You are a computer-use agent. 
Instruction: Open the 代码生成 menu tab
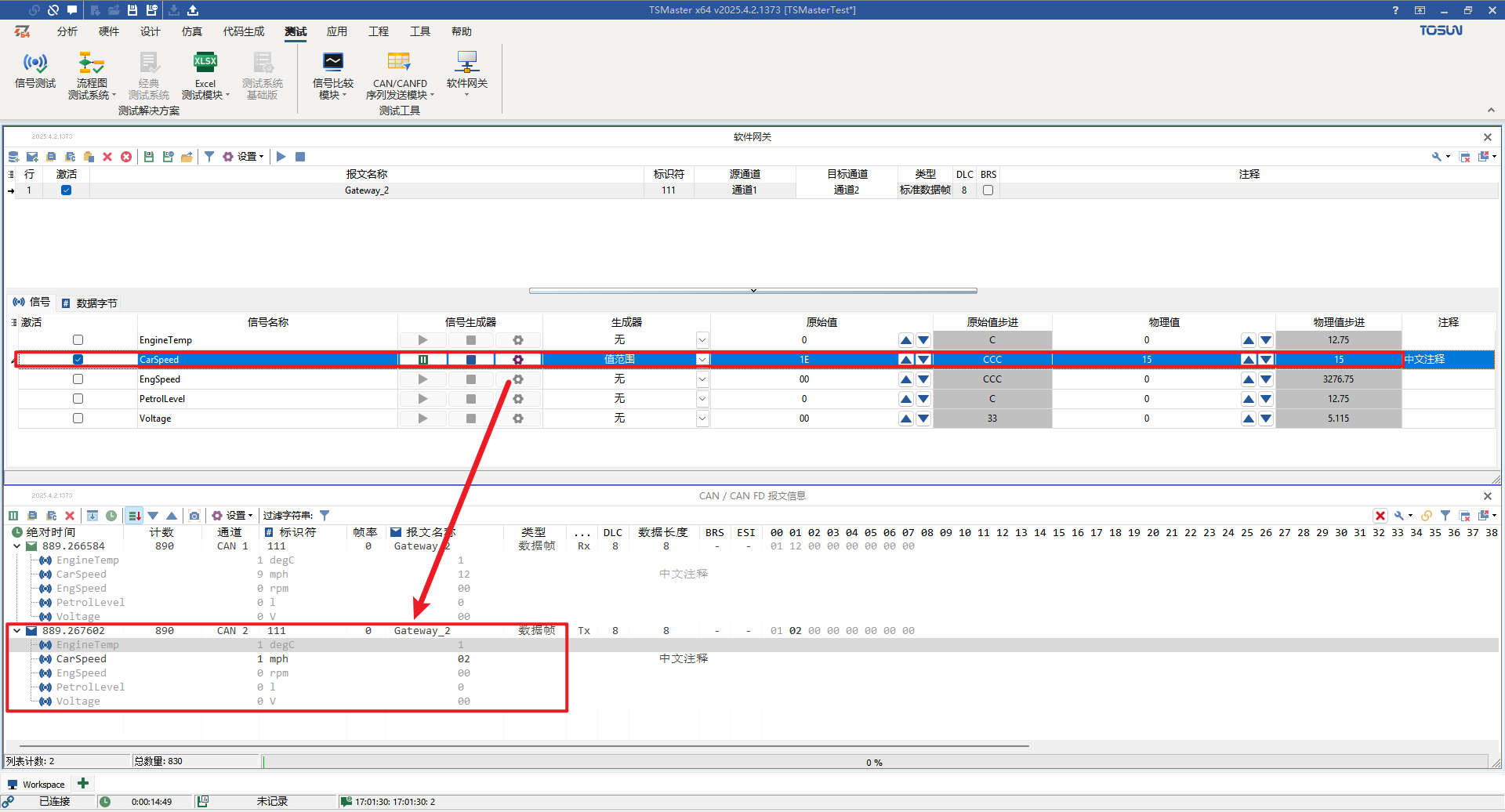244,31
